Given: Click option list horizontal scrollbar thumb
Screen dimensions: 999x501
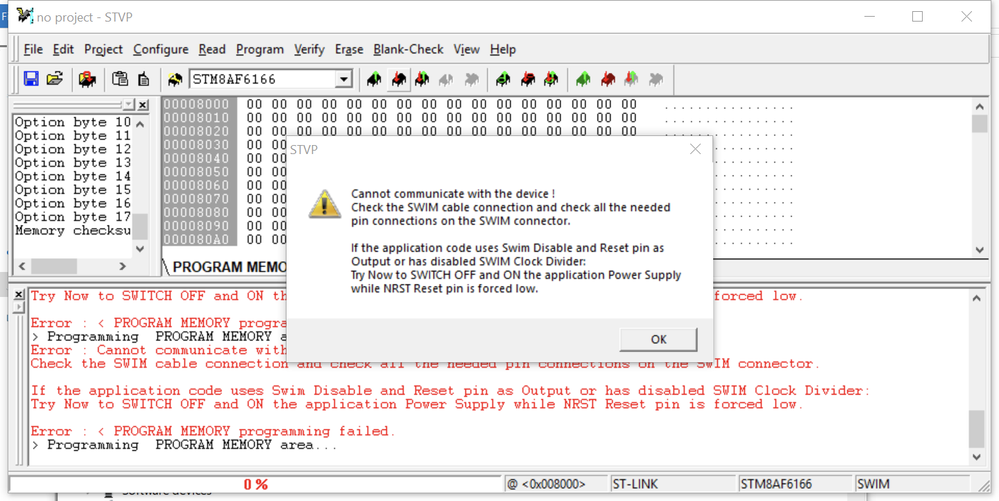Looking at the screenshot, I should [x=54, y=266].
